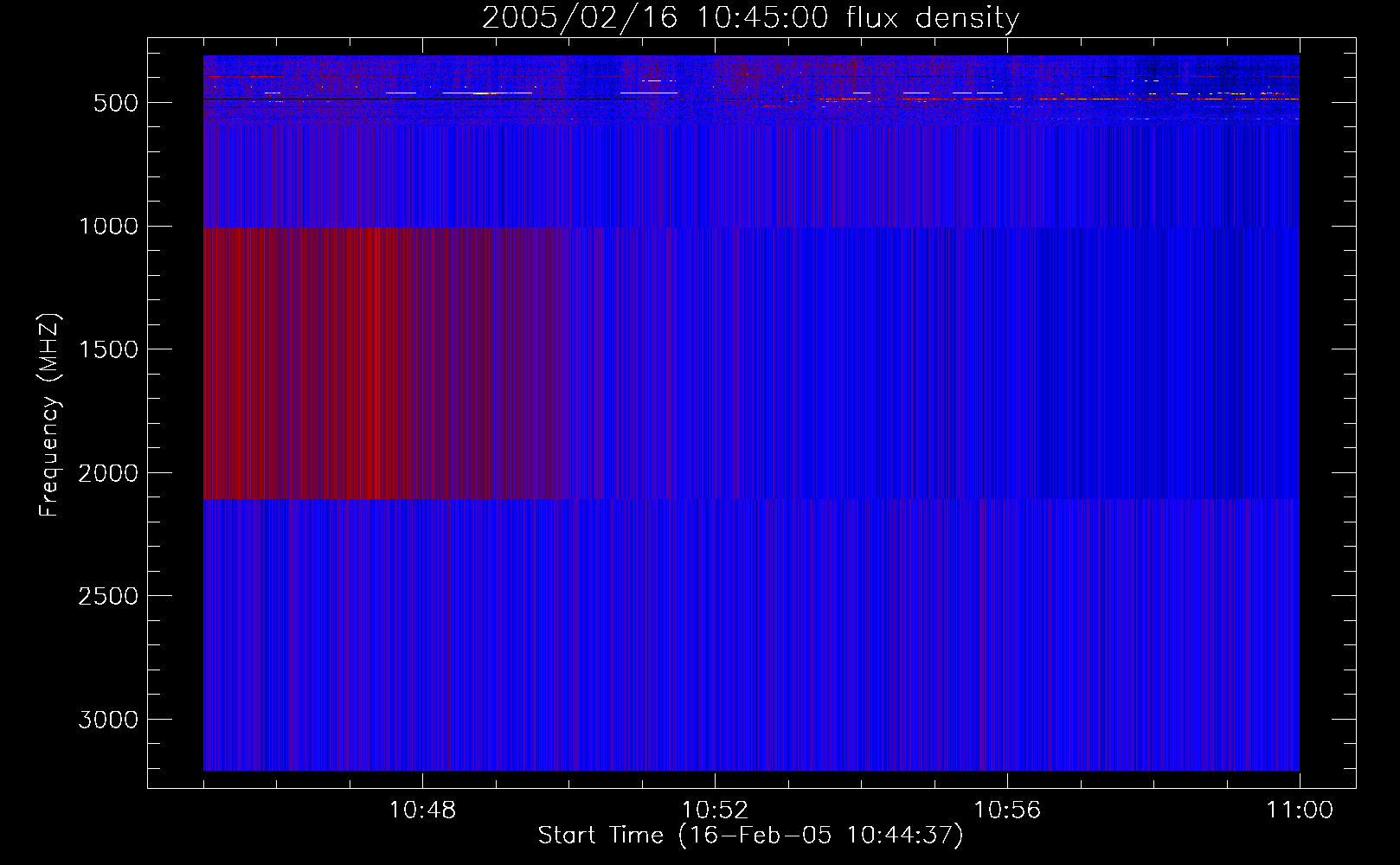Click the 2000 frequency tick label

(x=108, y=474)
